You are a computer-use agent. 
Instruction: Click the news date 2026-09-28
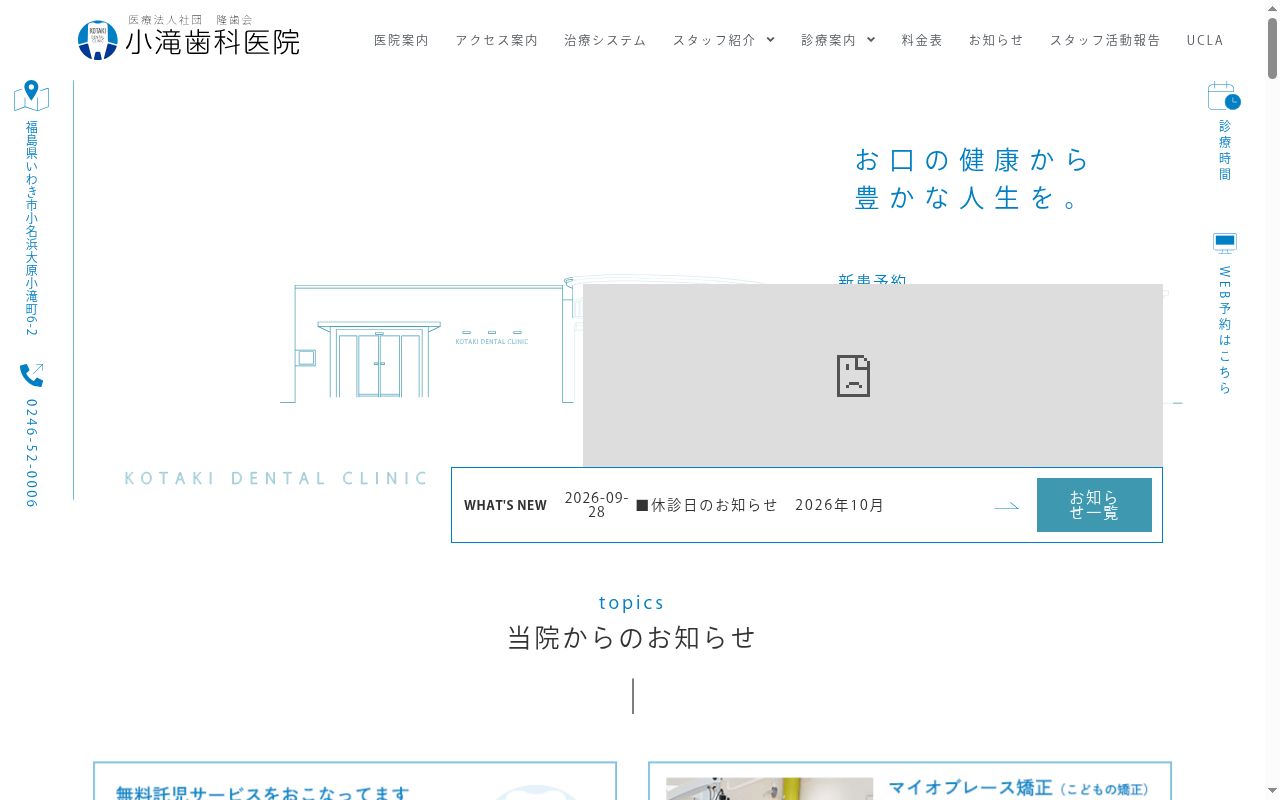(x=597, y=505)
